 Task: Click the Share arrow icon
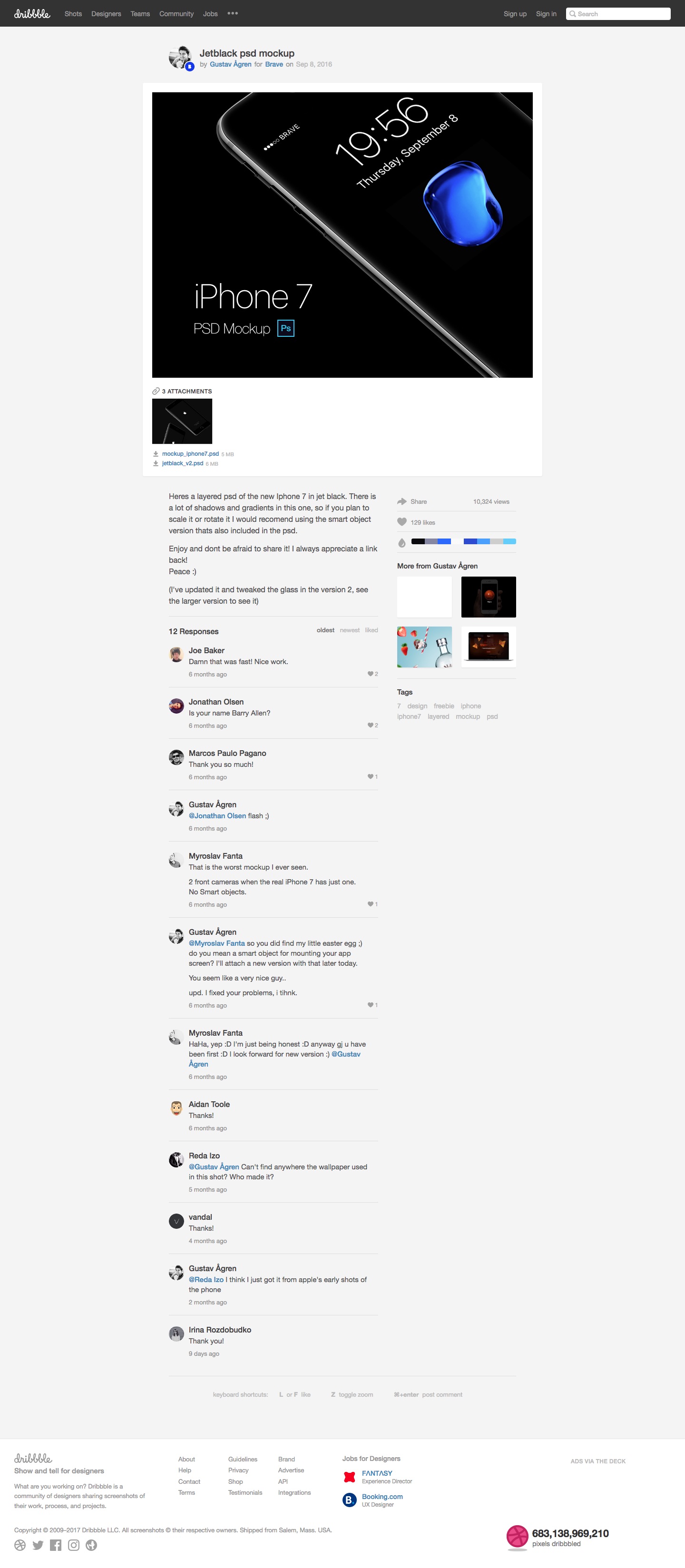tap(402, 501)
